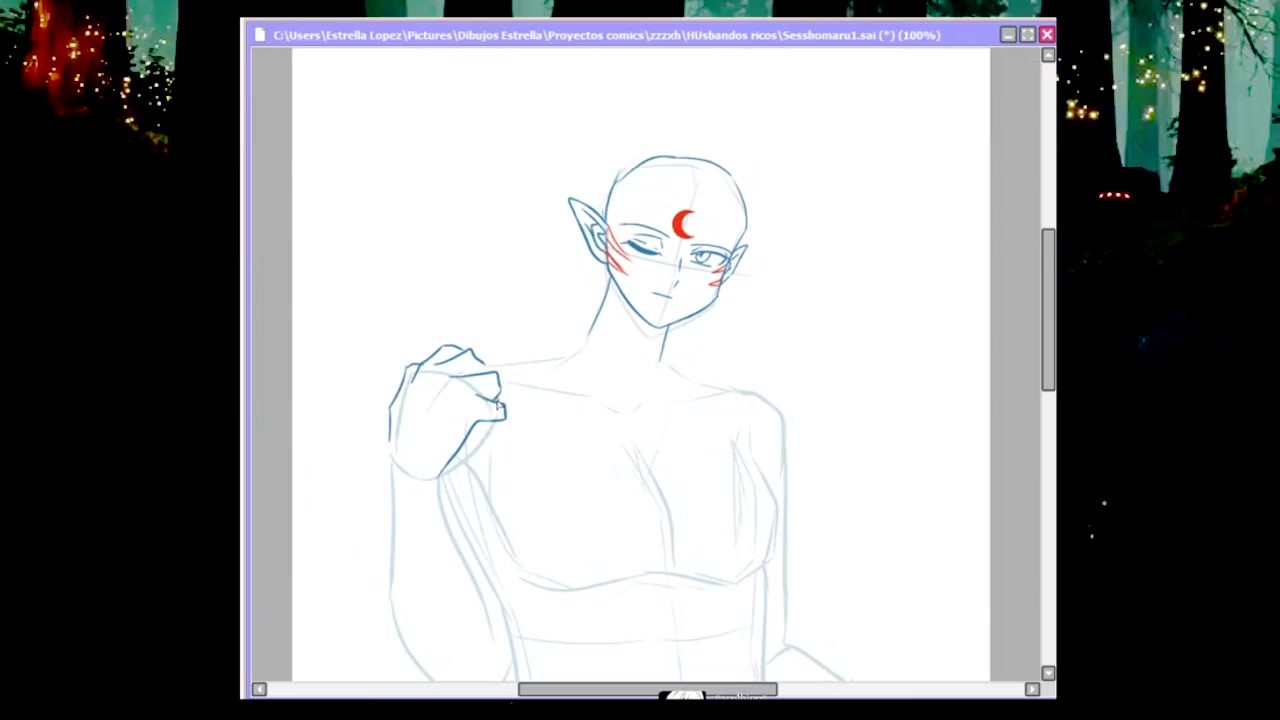This screenshot has width=1280, height=720.
Task: Click the horizontal scrollbar thumb
Action: tap(647, 689)
